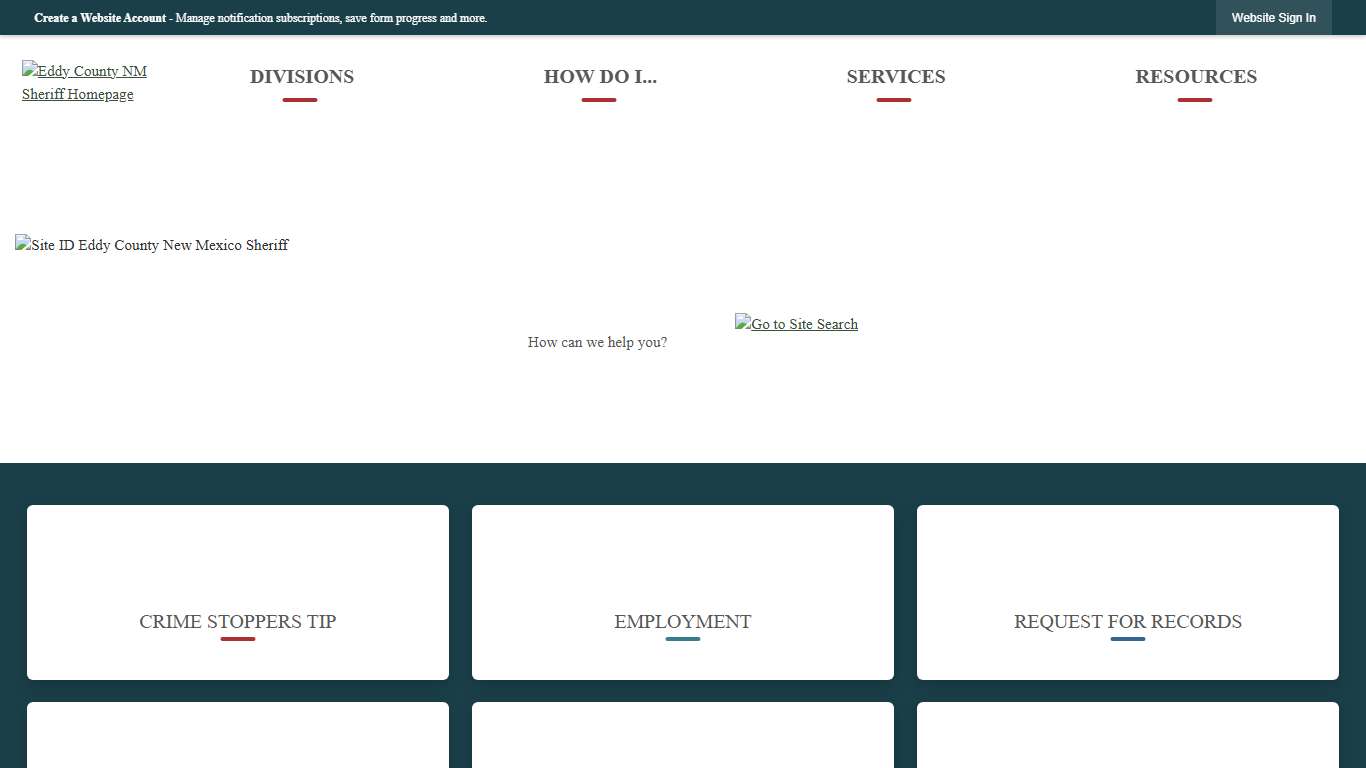Open the Crime Stoppers Tip card
Viewport: 1366px width, 768px height.
coord(238,592)
